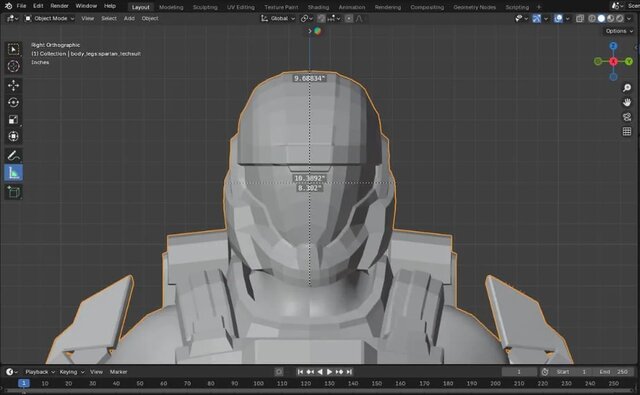Viewport: 640px width, 395px height.
Task: Toggle camera view with camera icon
Action: 627,117
